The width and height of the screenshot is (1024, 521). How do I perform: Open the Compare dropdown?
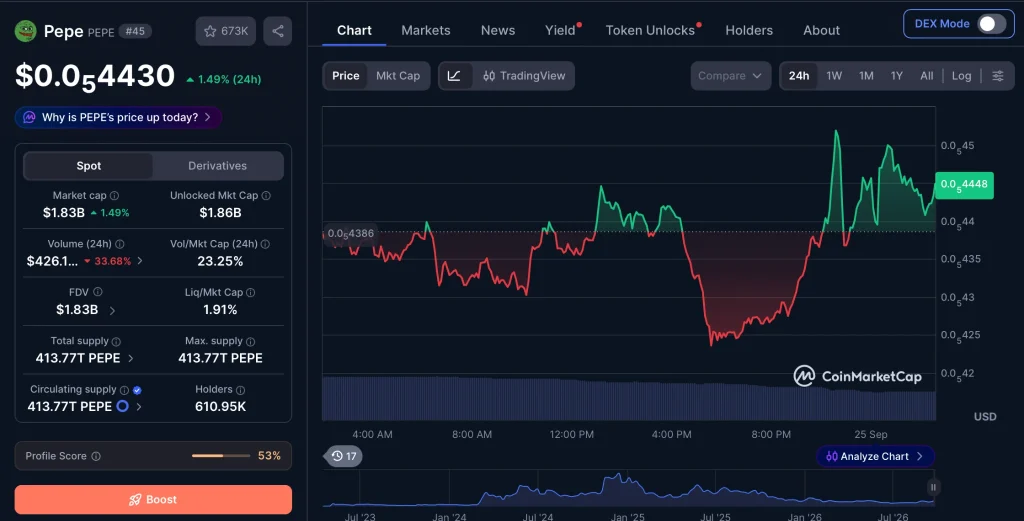coord(731,76)
